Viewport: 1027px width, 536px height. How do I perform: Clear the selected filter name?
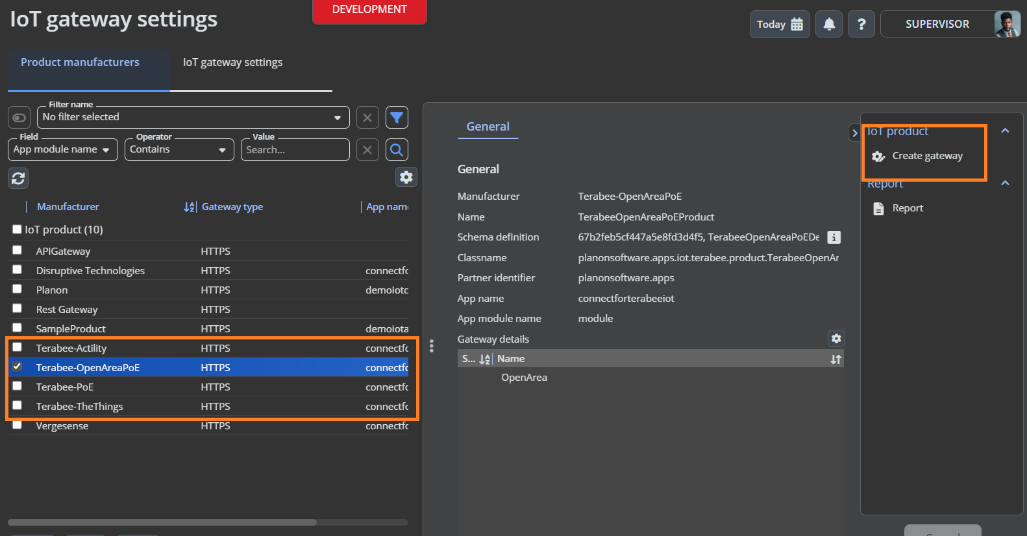(367, 117)
